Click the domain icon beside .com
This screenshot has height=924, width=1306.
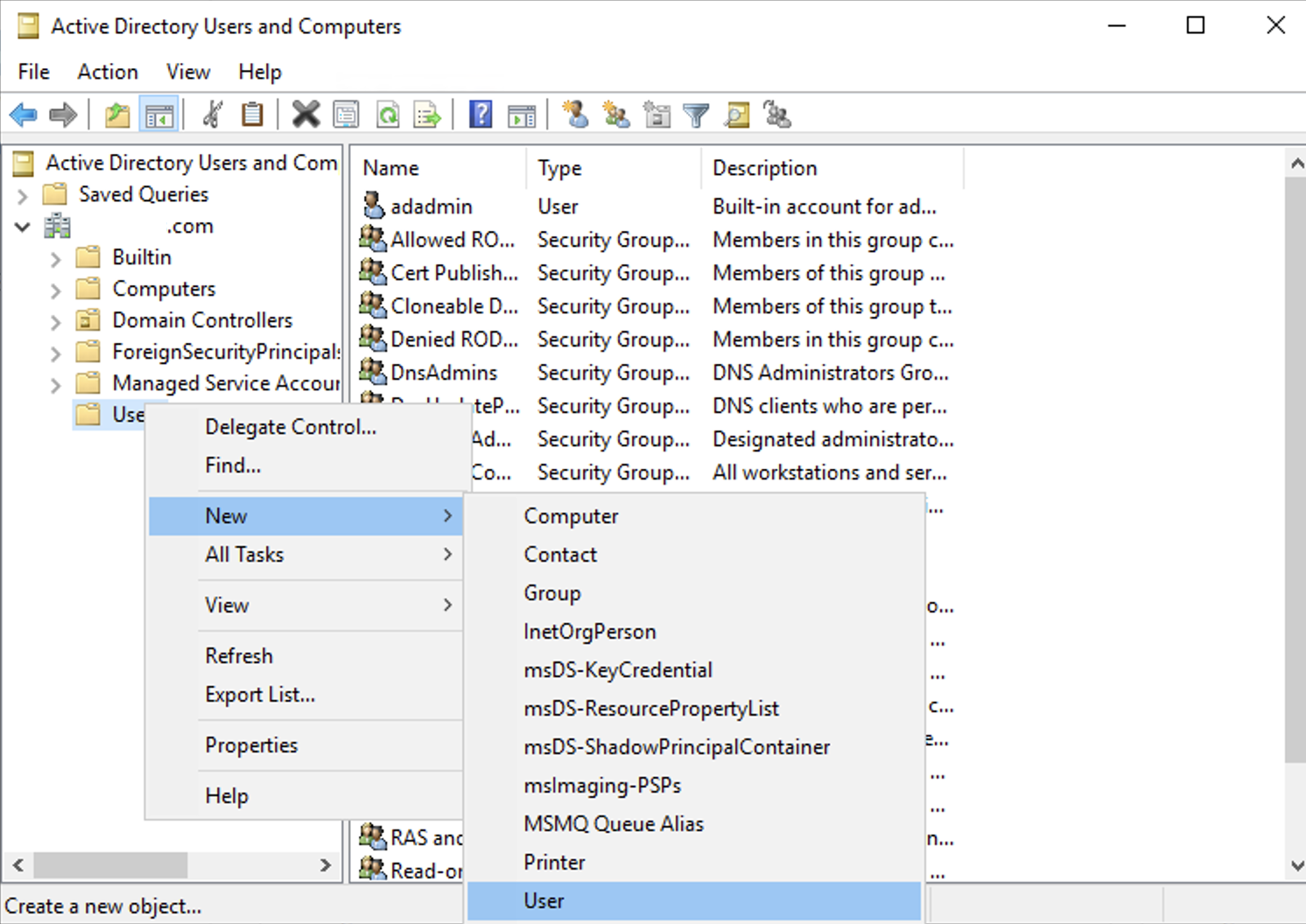(x=58, y=226)
